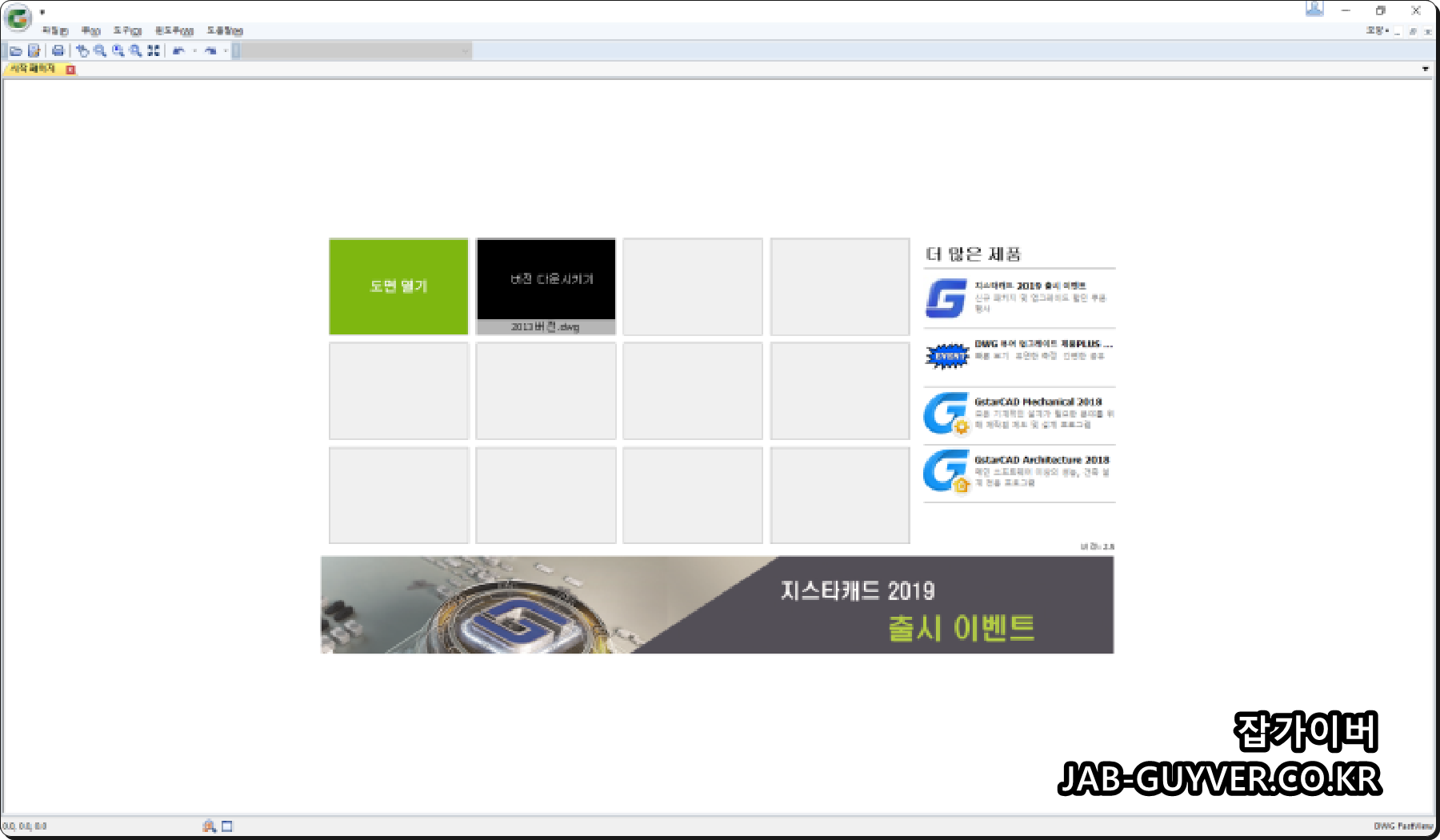Click the GstarCAD Mechanical gear logo icon
Viewport: 1440px width, 840px height.
pyautogui.click(x=947, y=413)
